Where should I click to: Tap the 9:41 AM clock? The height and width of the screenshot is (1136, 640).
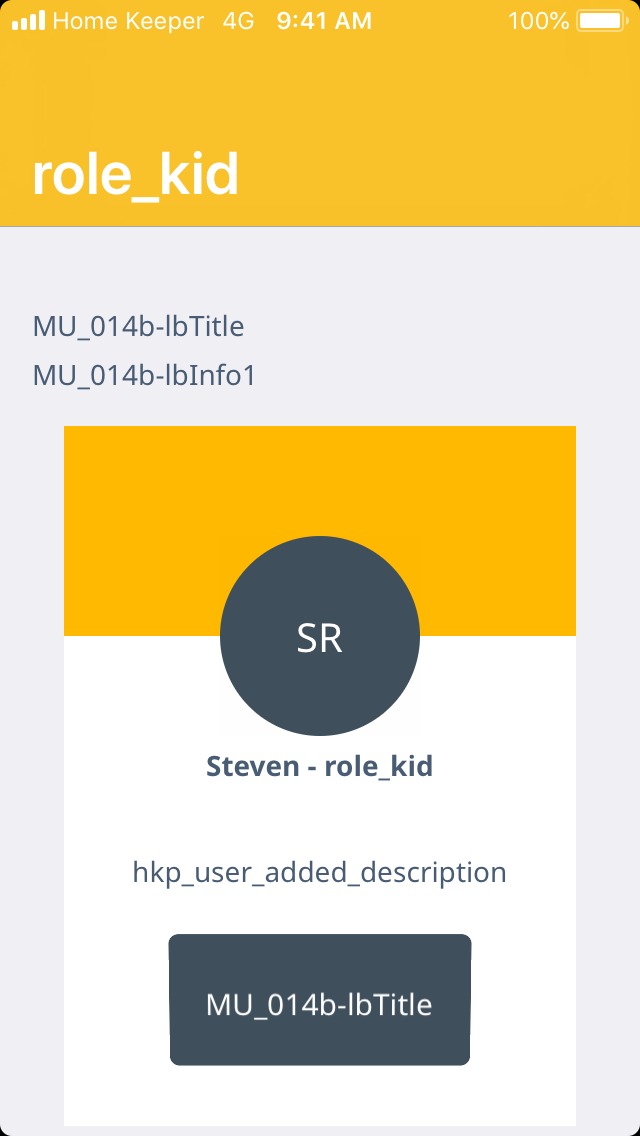coord(324,21)
